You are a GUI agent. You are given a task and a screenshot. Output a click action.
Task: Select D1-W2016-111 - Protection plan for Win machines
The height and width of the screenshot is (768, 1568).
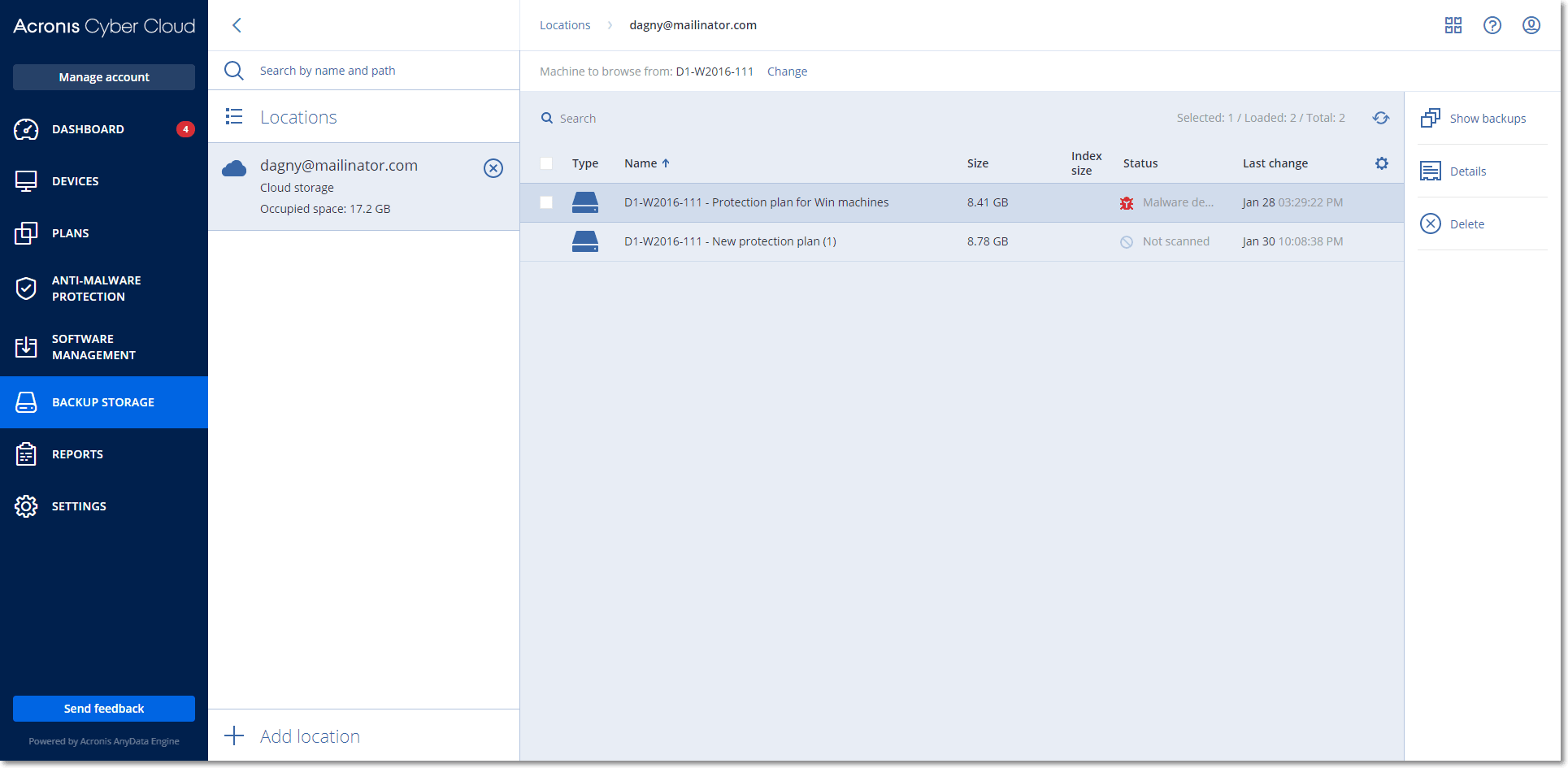(x=756, y=202)
